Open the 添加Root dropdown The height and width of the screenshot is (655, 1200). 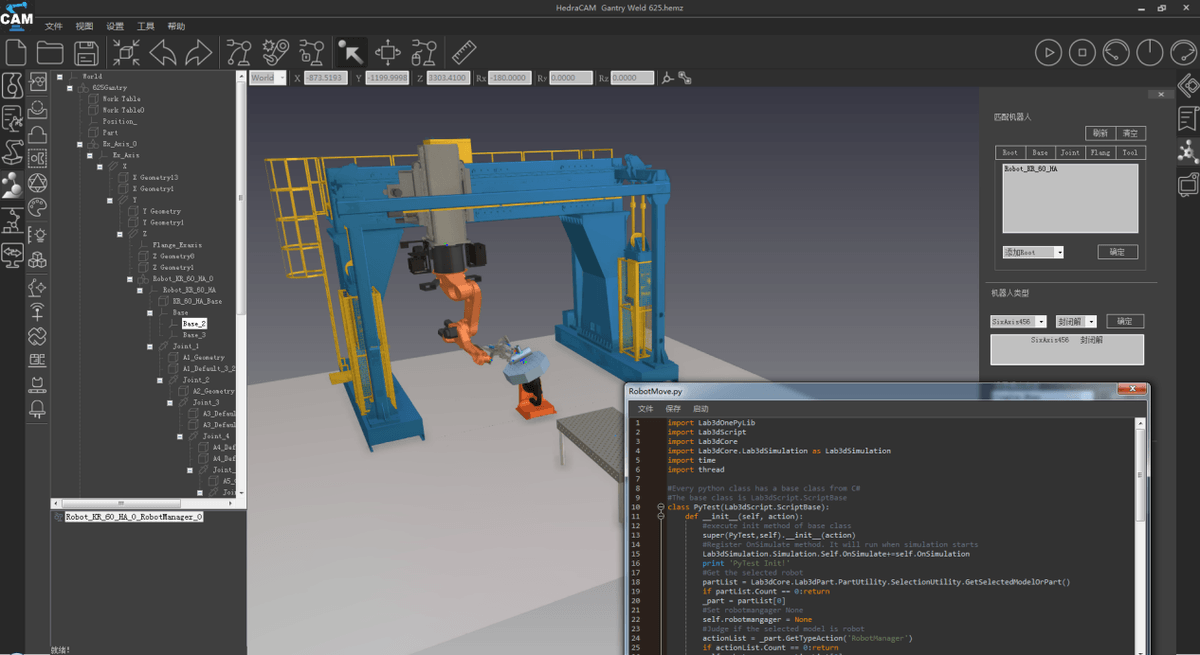[x=1033, y=252]
